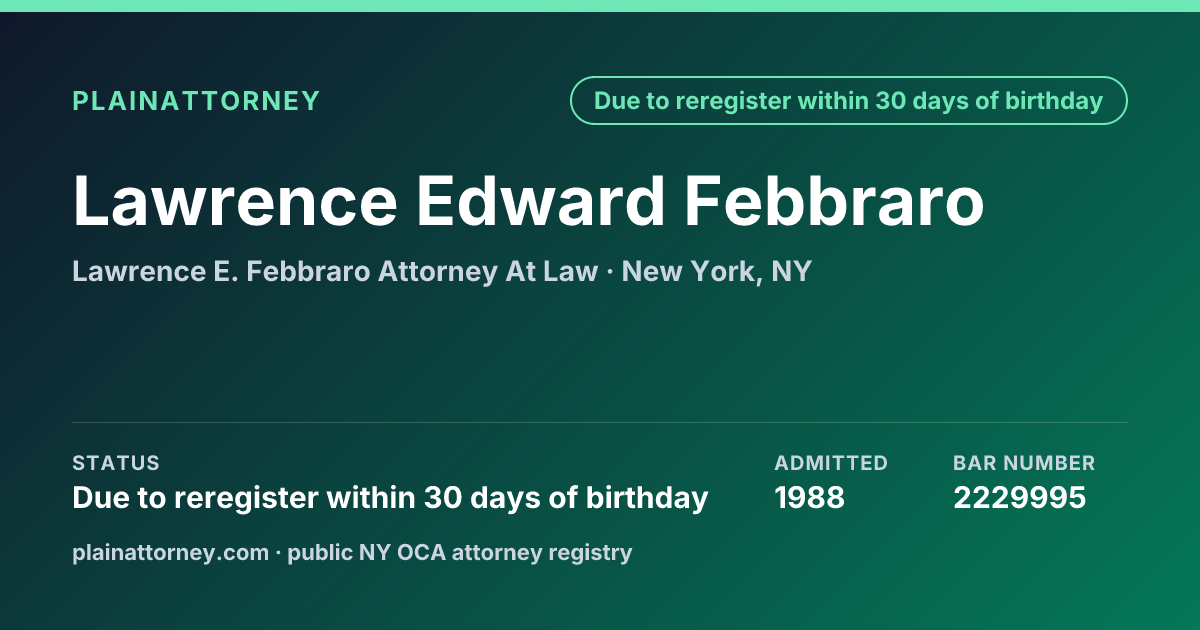
Task: Open the Lawrence E. Febbraro Attorney At Law firm name
Action: 335,272
